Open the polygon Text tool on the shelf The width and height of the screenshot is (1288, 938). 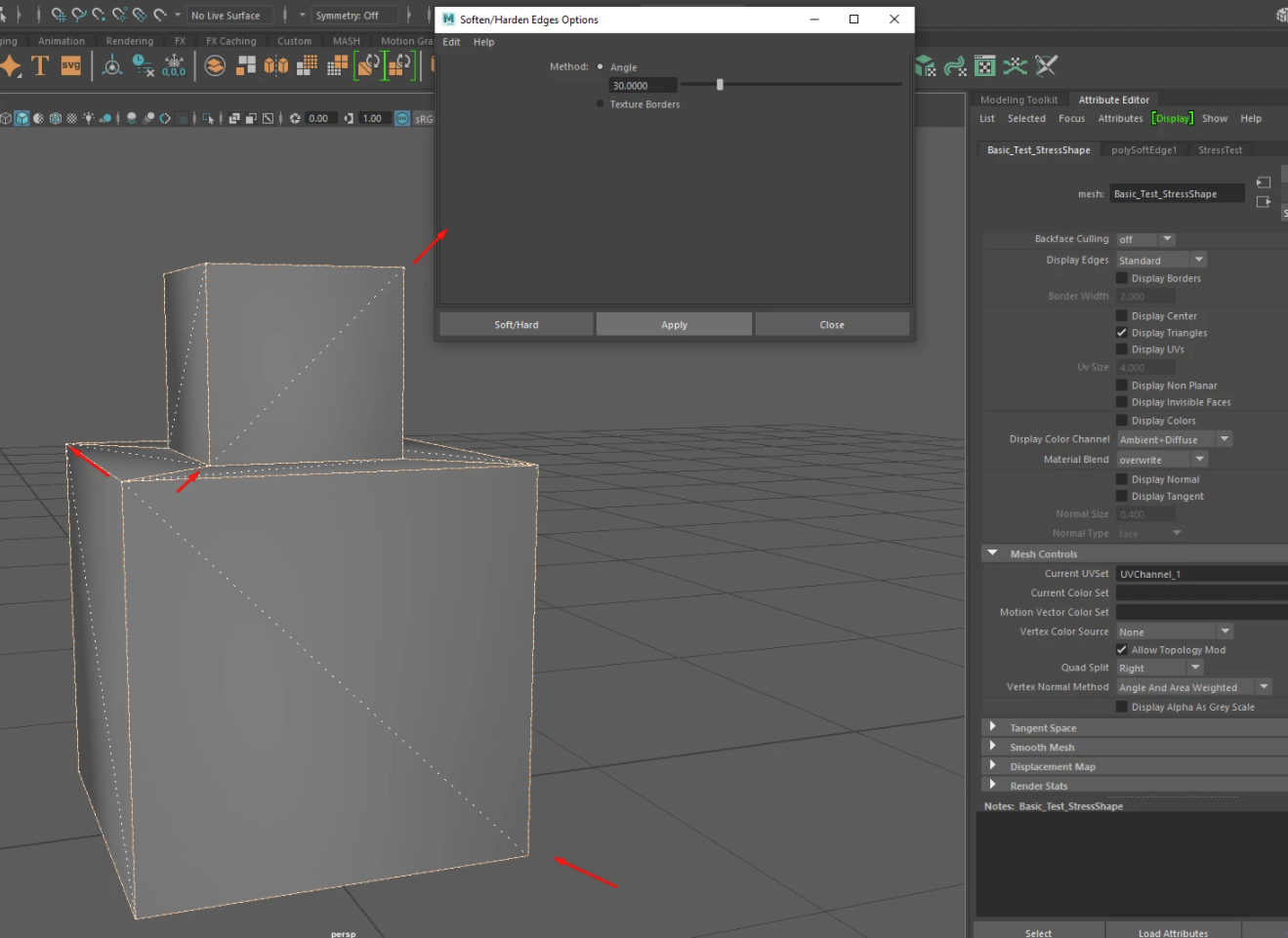click(40, 65)
